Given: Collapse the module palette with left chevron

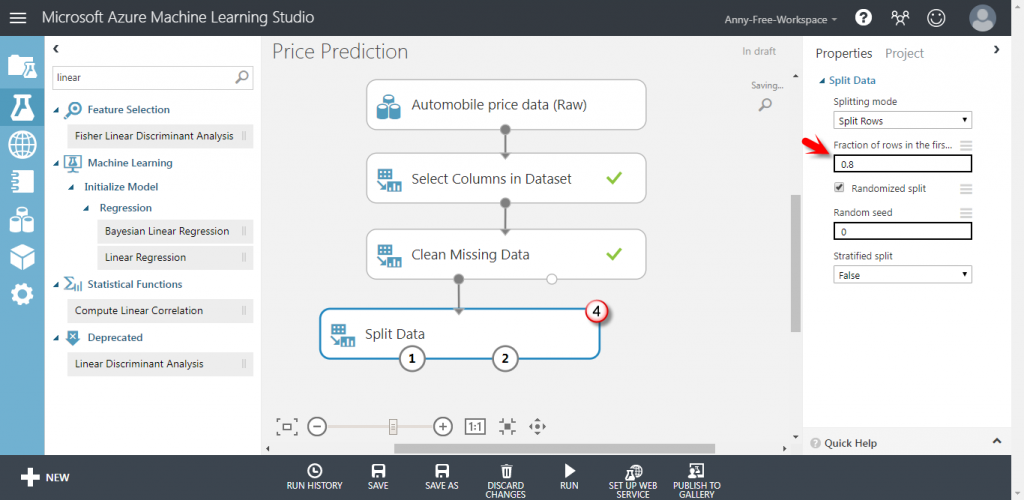Looking at the screenshot, I should coord(56,48).
